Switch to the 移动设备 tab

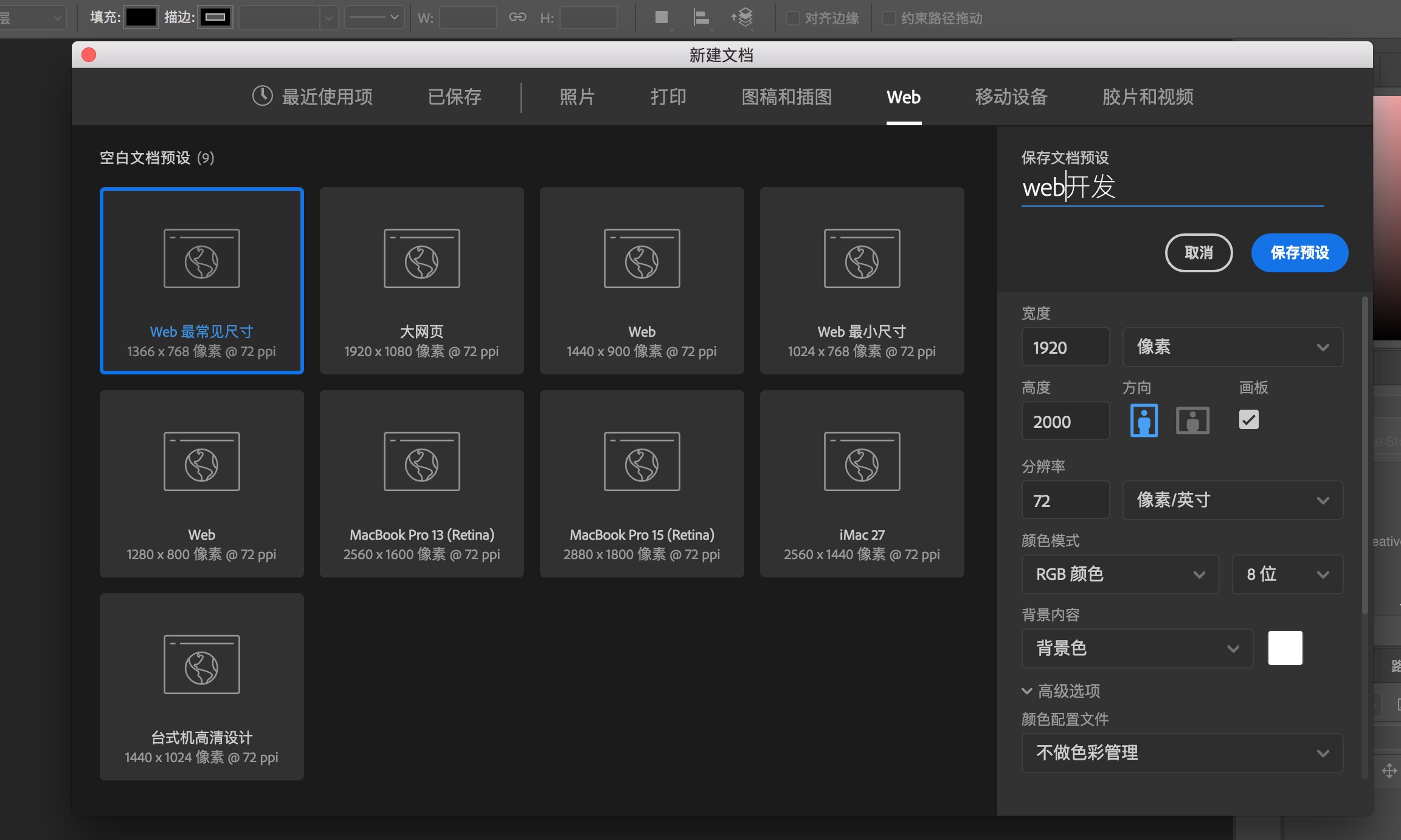click(1011, 97)
